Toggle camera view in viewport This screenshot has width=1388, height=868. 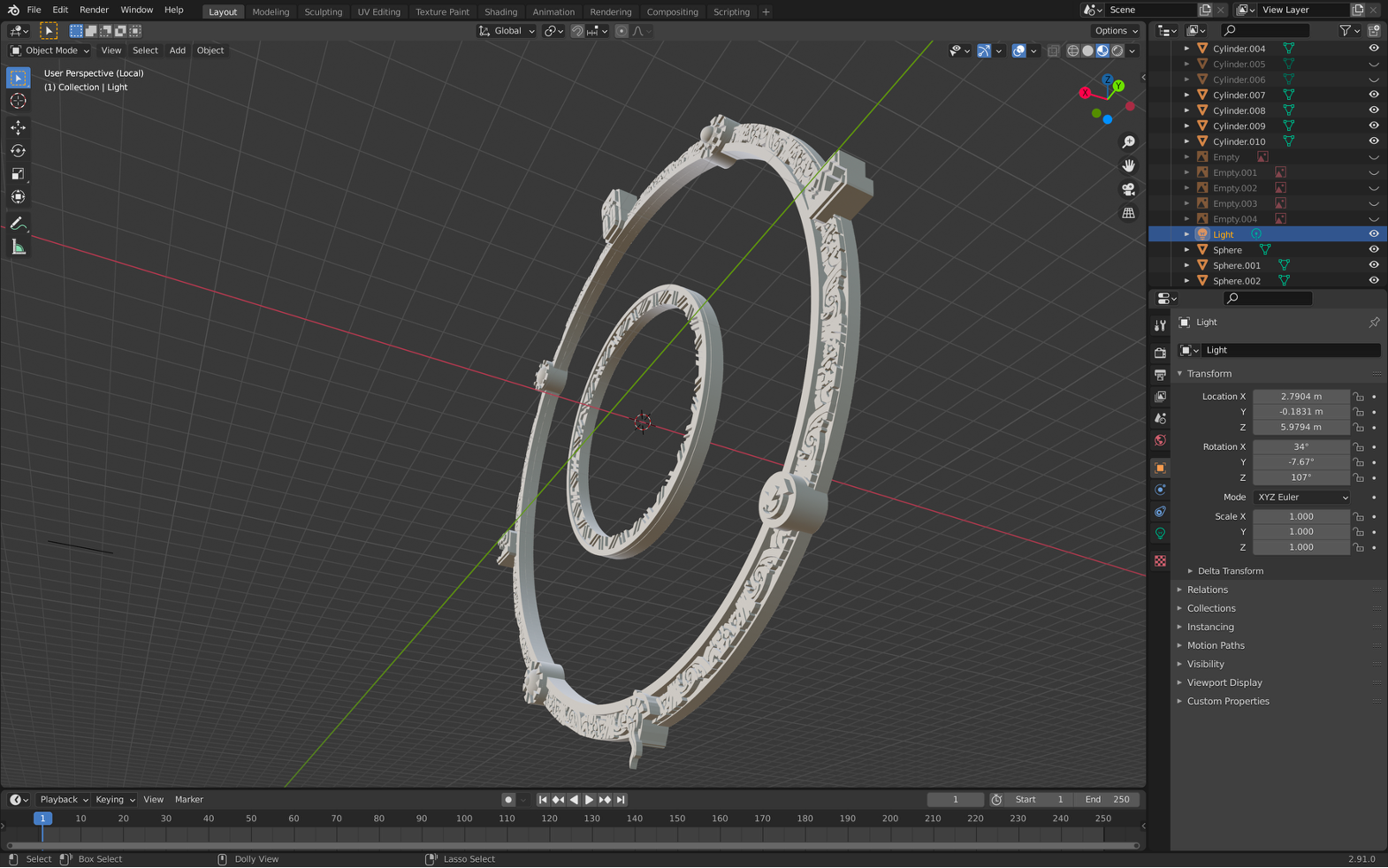[x=1129, y=189]
